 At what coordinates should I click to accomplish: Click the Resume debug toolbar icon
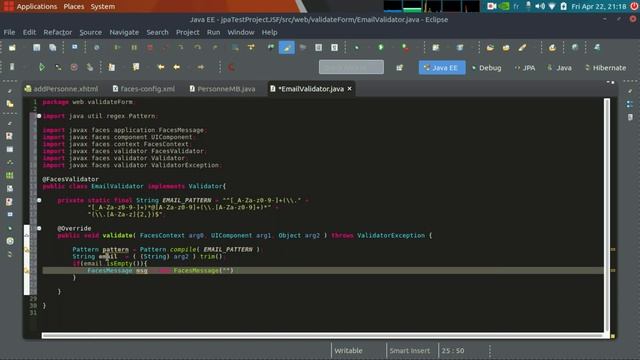(117, 48)
